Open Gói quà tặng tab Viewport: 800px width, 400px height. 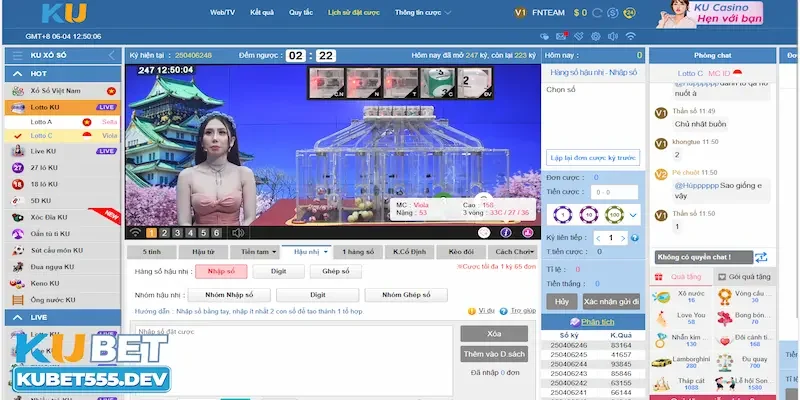click(744, 277)
